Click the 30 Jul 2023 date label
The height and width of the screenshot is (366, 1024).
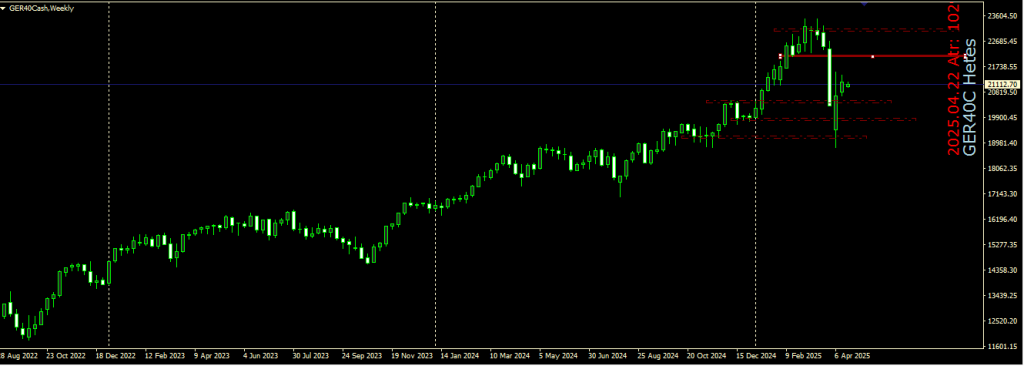(x=310, y=356)
